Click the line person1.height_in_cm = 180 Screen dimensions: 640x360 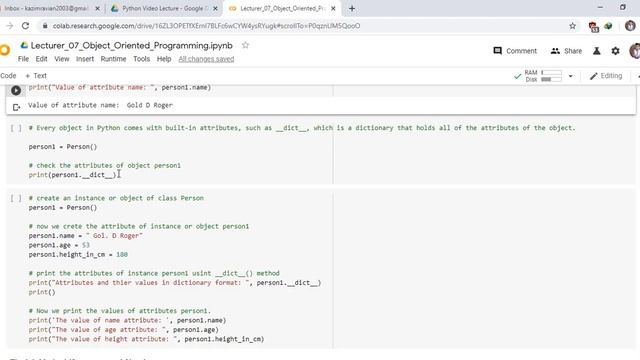click(x=78, y=255)
